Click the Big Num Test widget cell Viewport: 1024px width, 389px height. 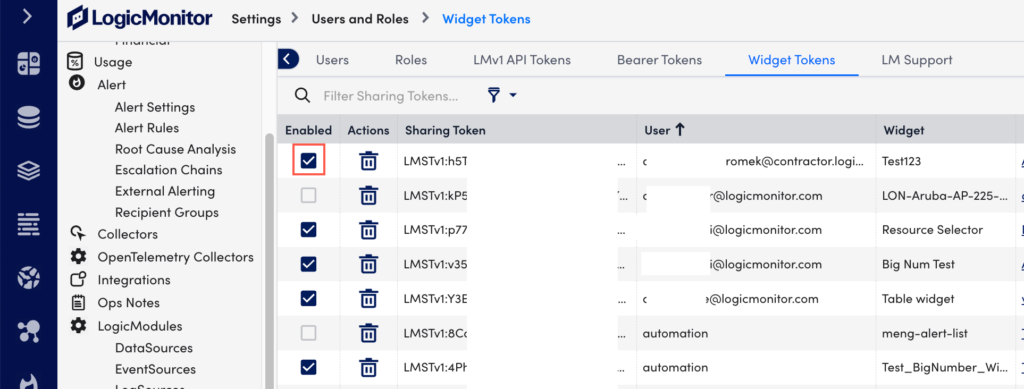click(918, 264)
